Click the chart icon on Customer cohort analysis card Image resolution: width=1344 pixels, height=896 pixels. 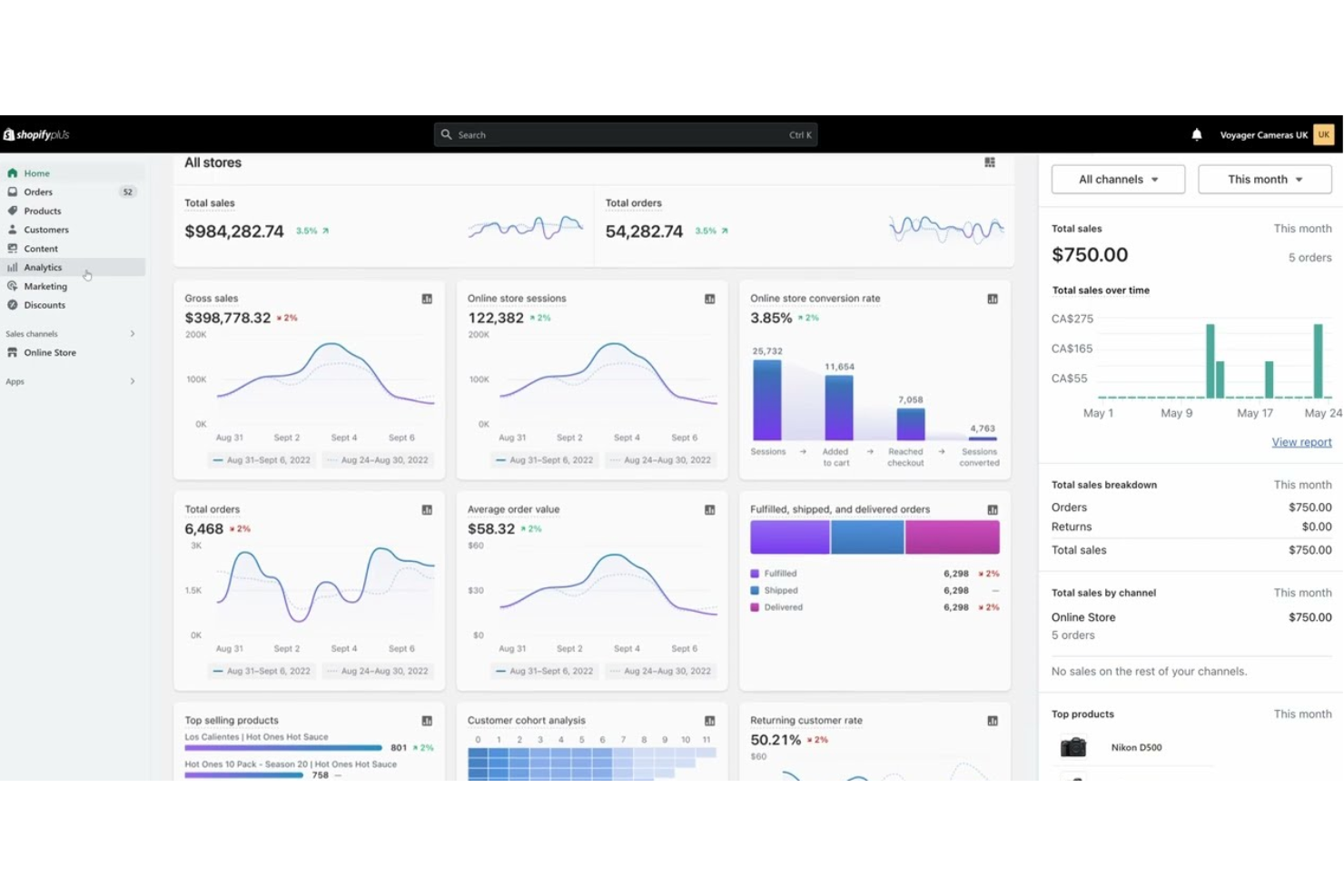click(709, 720)
